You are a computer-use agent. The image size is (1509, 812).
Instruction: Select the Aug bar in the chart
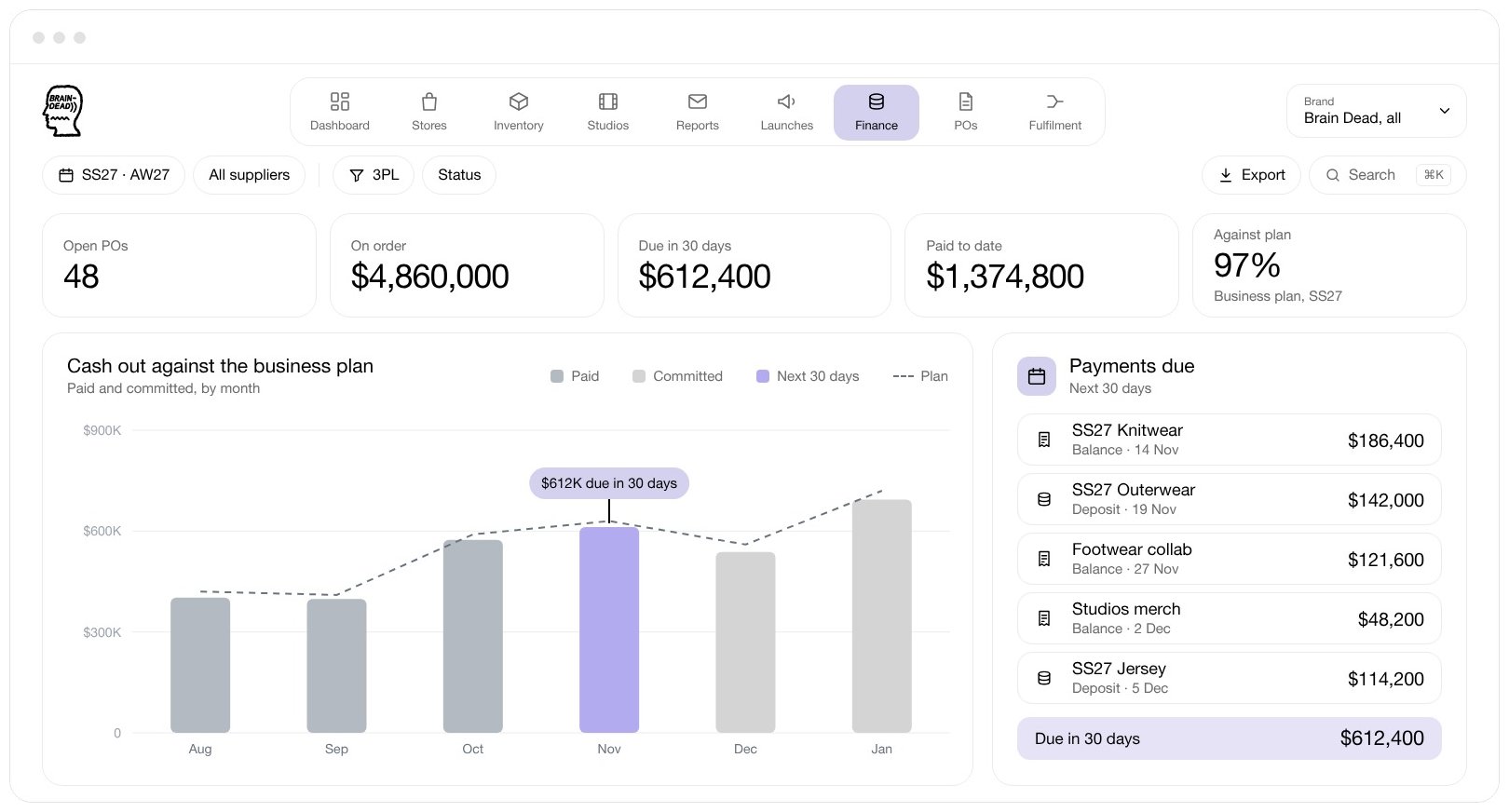(x=200, y=665)
